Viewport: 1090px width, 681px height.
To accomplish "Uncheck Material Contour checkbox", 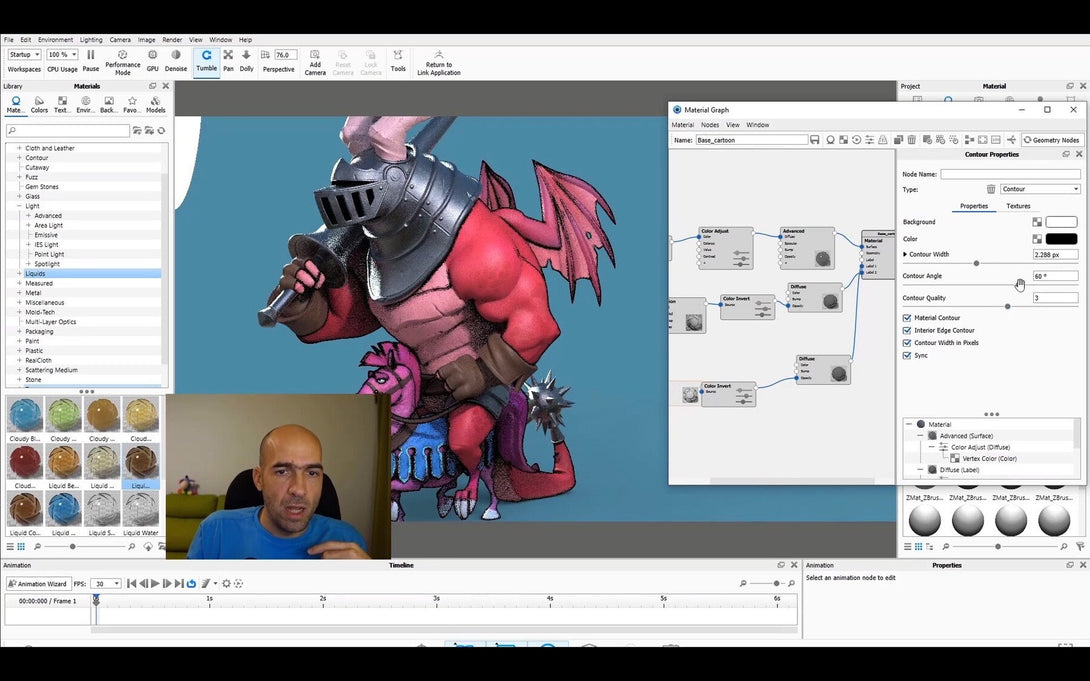I will pos(906,318).
